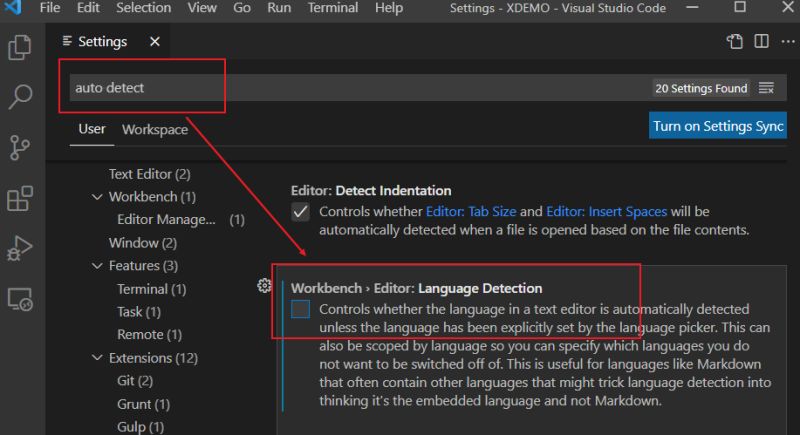Image resolution: width=800 pixels, height=435 pixels.
Task: Click 20 Settings Found count
Action: point(701,88)
